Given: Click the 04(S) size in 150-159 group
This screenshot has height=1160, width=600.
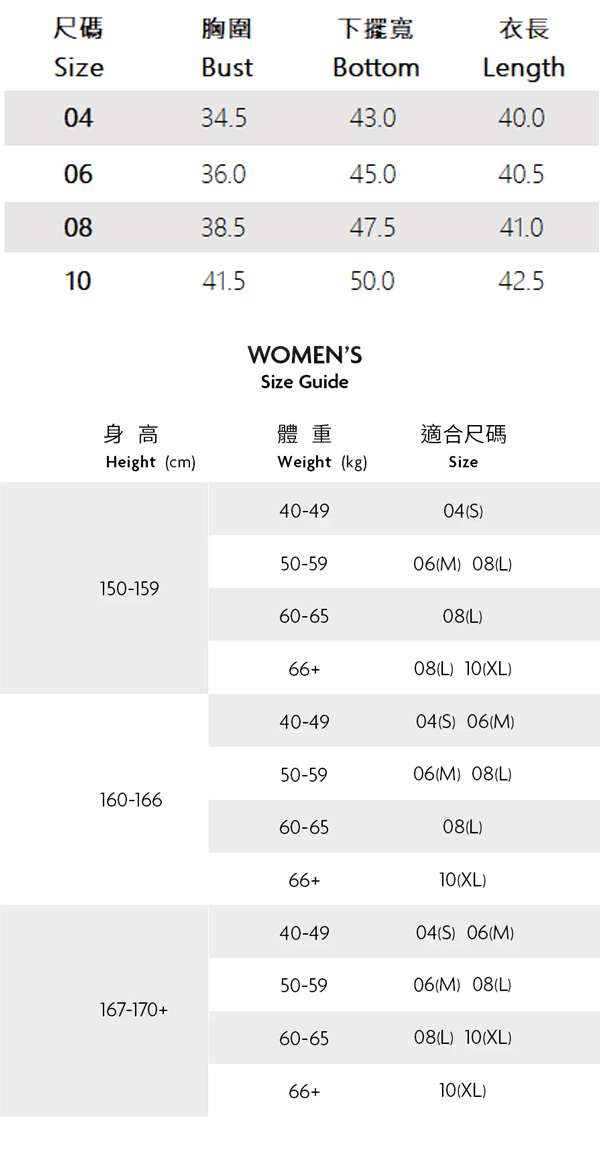Looking at the screenshot, I should 463,510.
